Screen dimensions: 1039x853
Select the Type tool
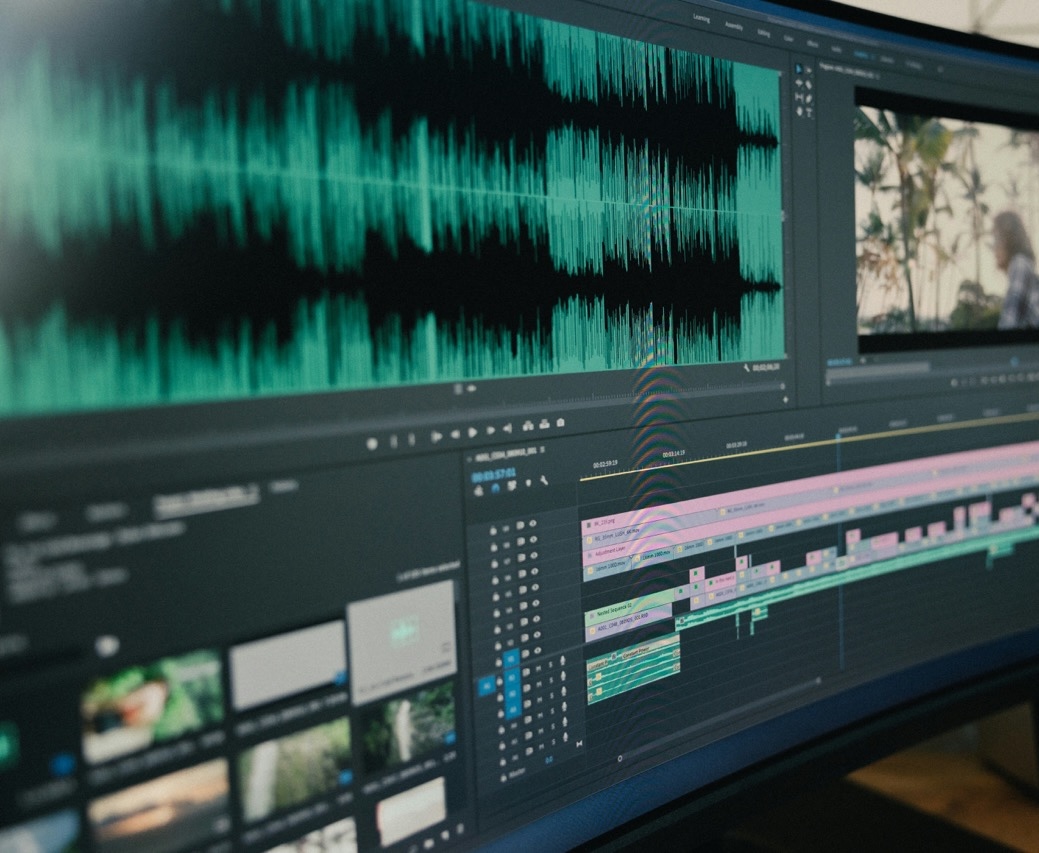[808, 113]
